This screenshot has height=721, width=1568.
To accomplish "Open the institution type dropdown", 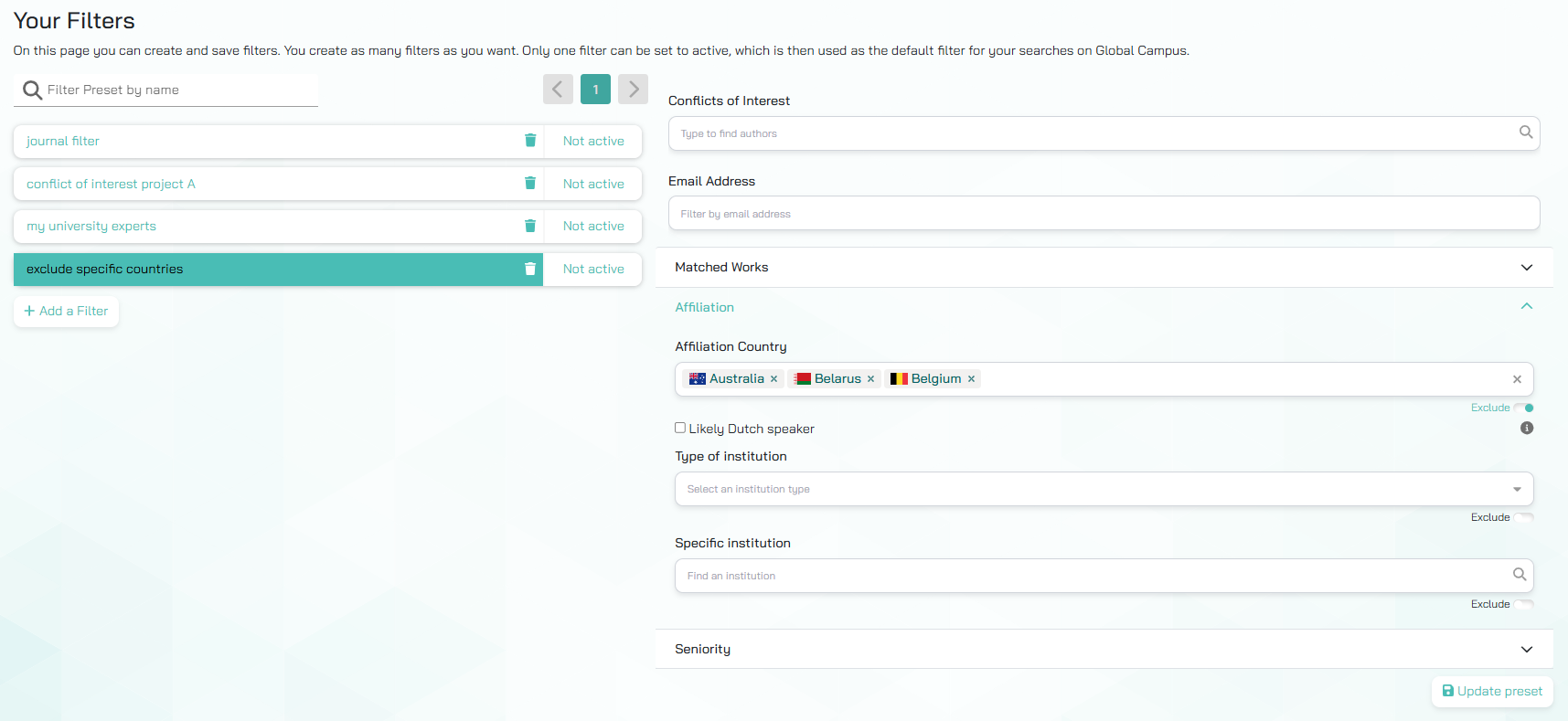I will [1517, 489].
